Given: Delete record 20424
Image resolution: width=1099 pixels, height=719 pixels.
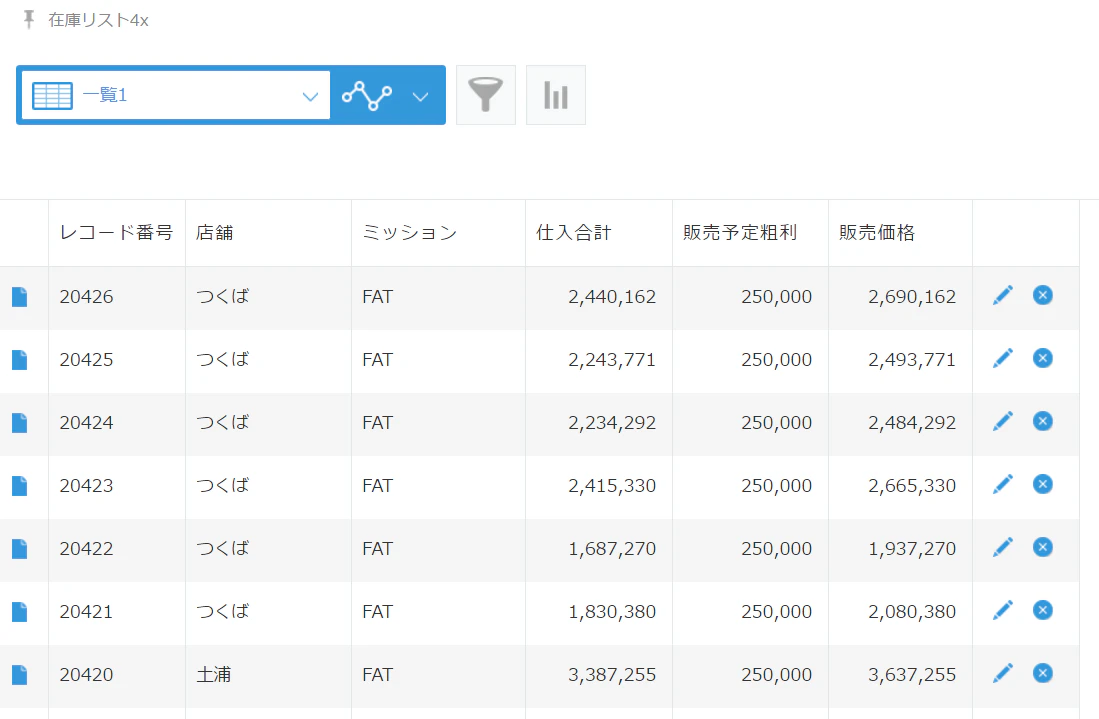Looking at the screenshot, I should tap(1043, 421).
